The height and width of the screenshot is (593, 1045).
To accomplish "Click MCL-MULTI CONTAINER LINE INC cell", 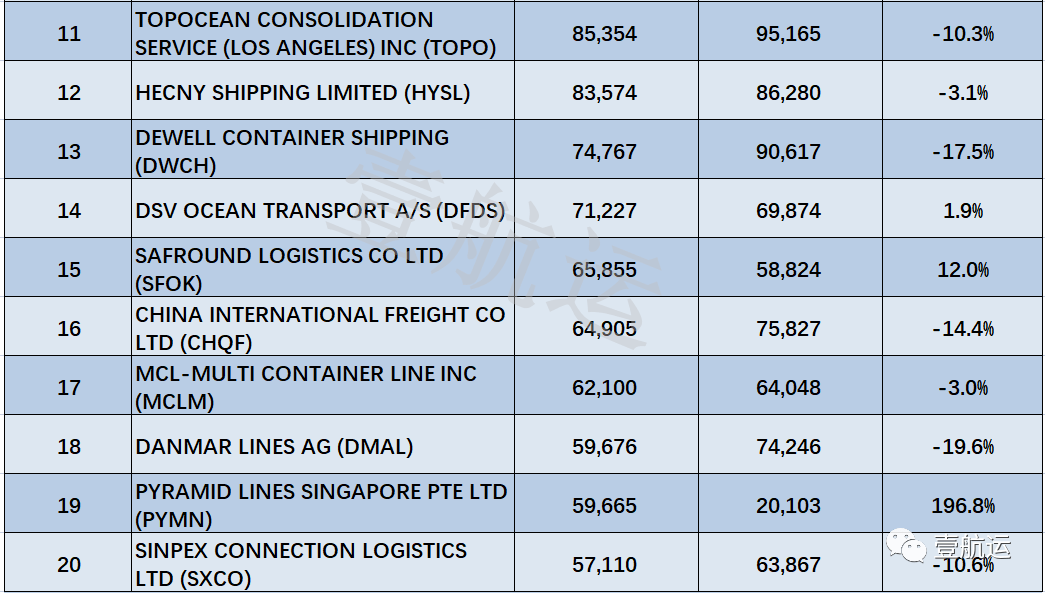I will (x=306, y=387).
